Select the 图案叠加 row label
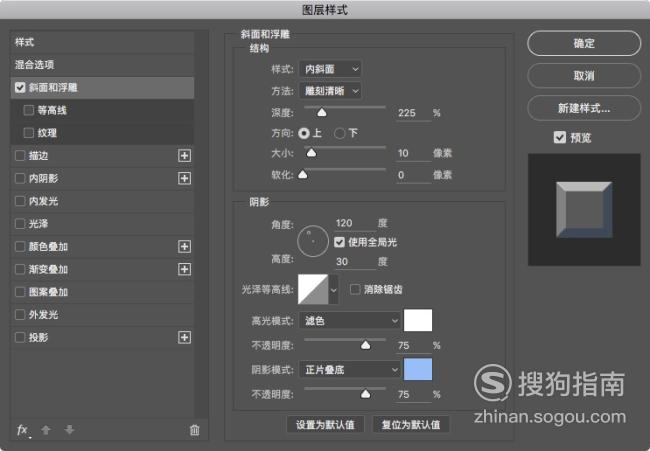This screenshot has width=650, height=451. pos(48,292)
